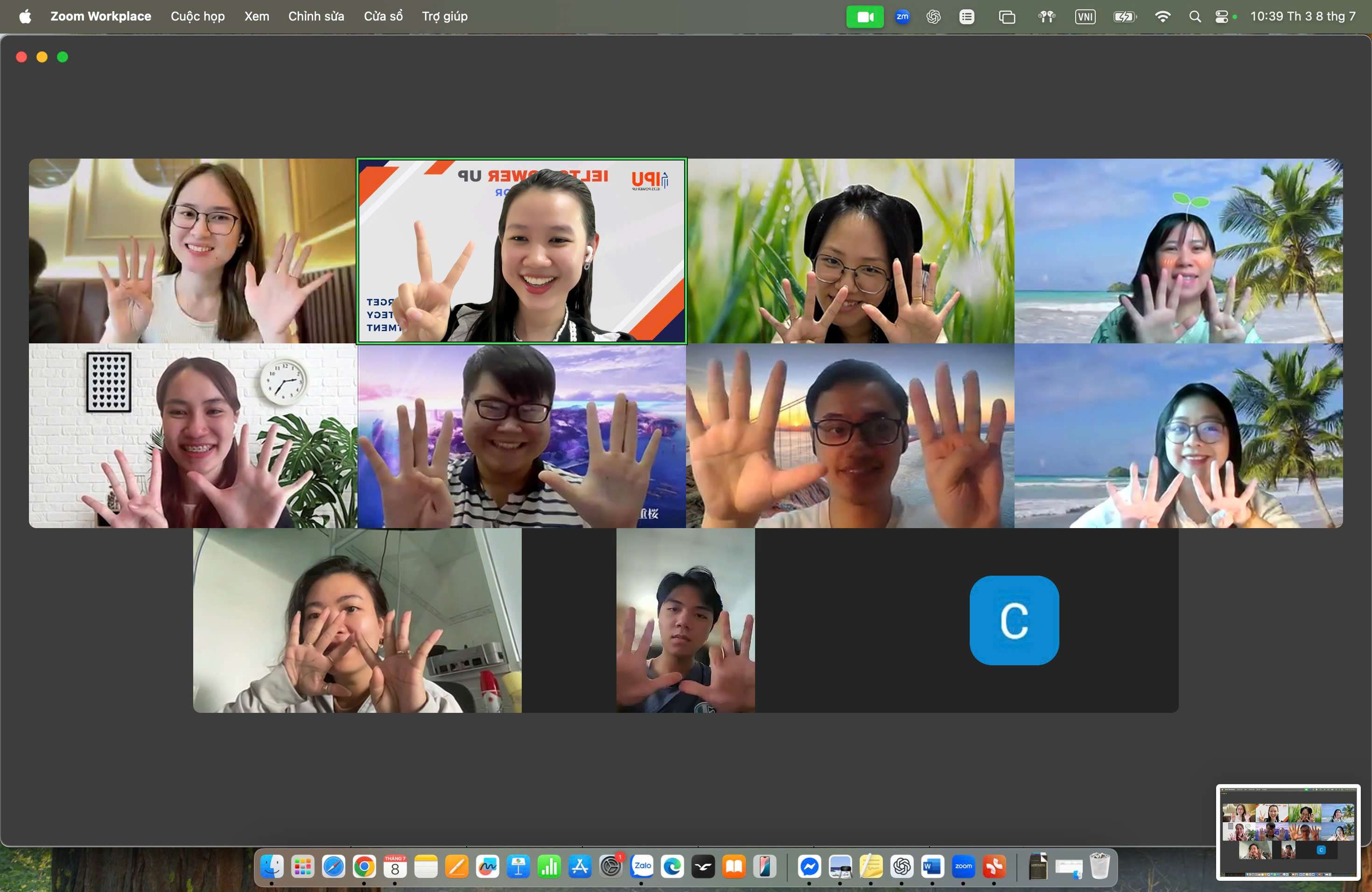This screenshot has width=1372, height=892.
Task: Open Numbers from the Dock
Action: (x=549, y=866)
